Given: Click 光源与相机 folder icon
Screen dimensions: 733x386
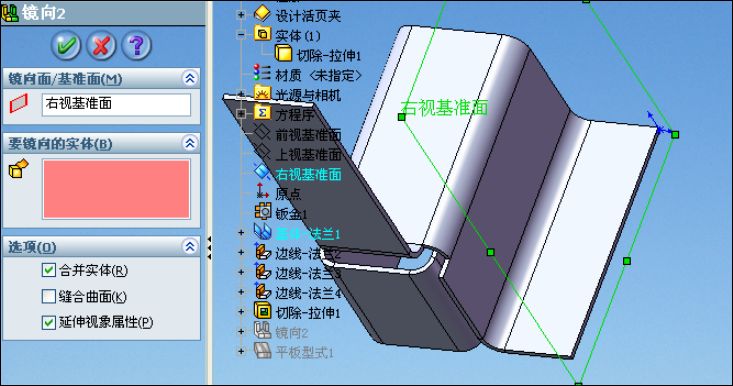Looking at the screenshot, I should tap(262, 93).
